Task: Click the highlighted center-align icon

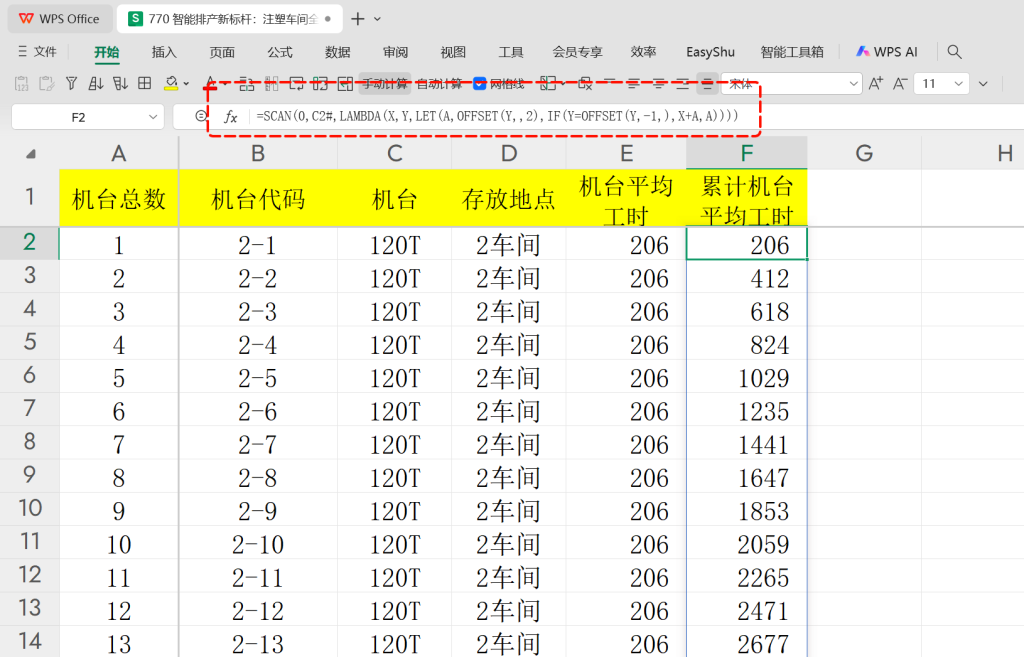Action: pyautogui.click(x=707, y=84)
